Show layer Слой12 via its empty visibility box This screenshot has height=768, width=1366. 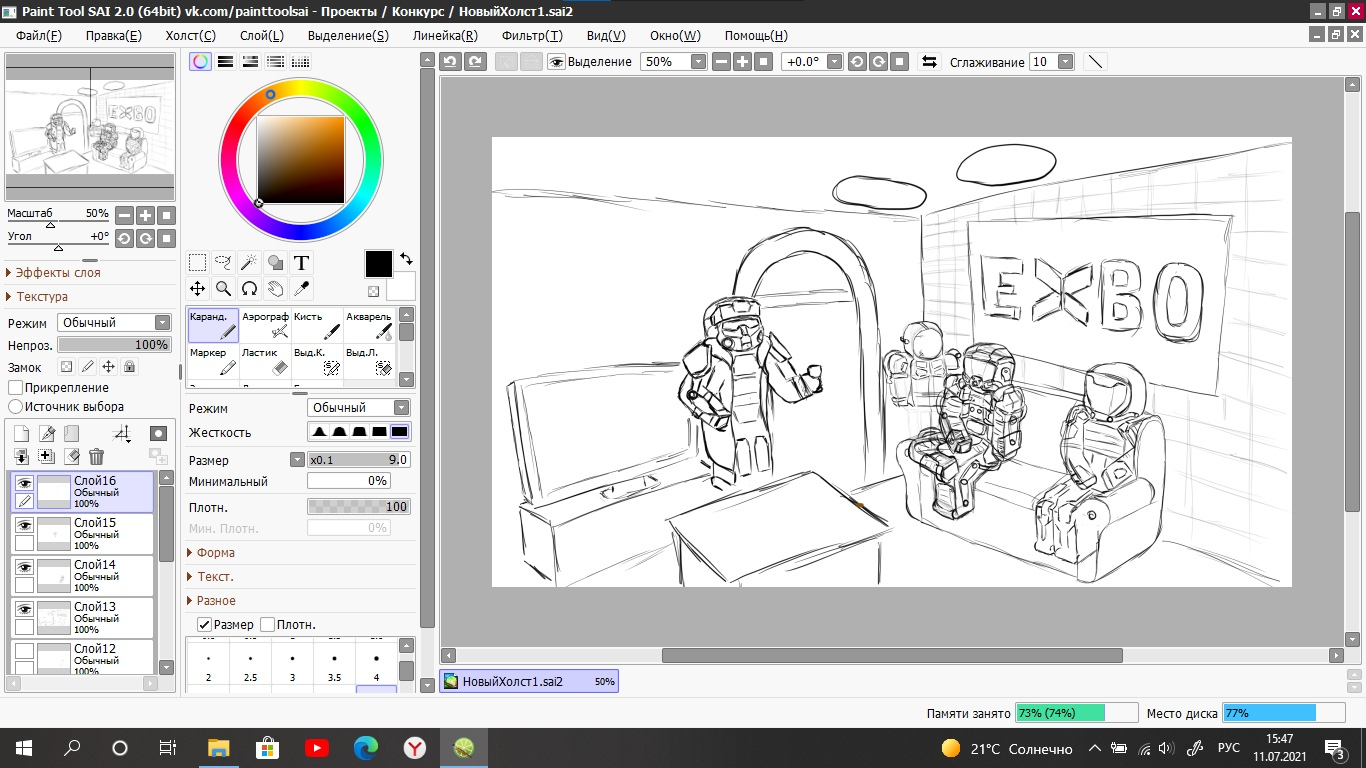click(x=24, y=651)
